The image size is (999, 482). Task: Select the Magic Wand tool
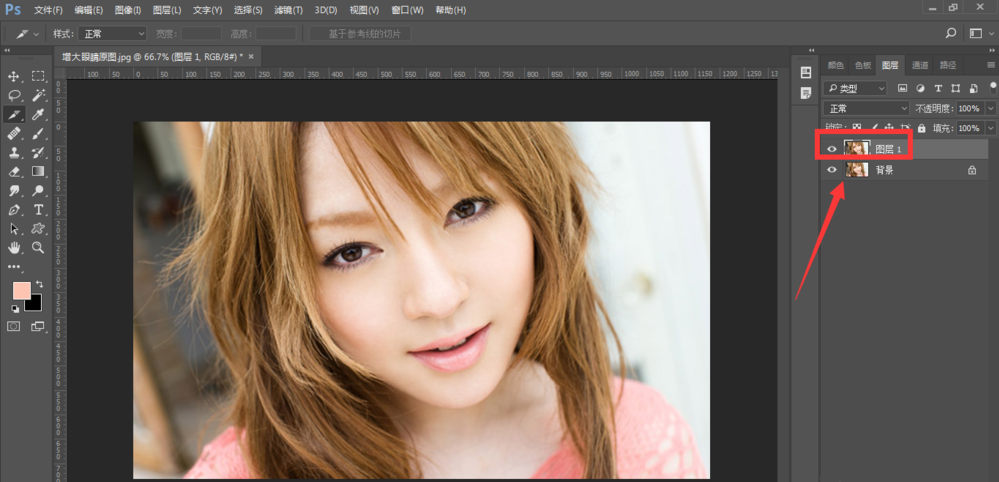[x=39, y=95]
